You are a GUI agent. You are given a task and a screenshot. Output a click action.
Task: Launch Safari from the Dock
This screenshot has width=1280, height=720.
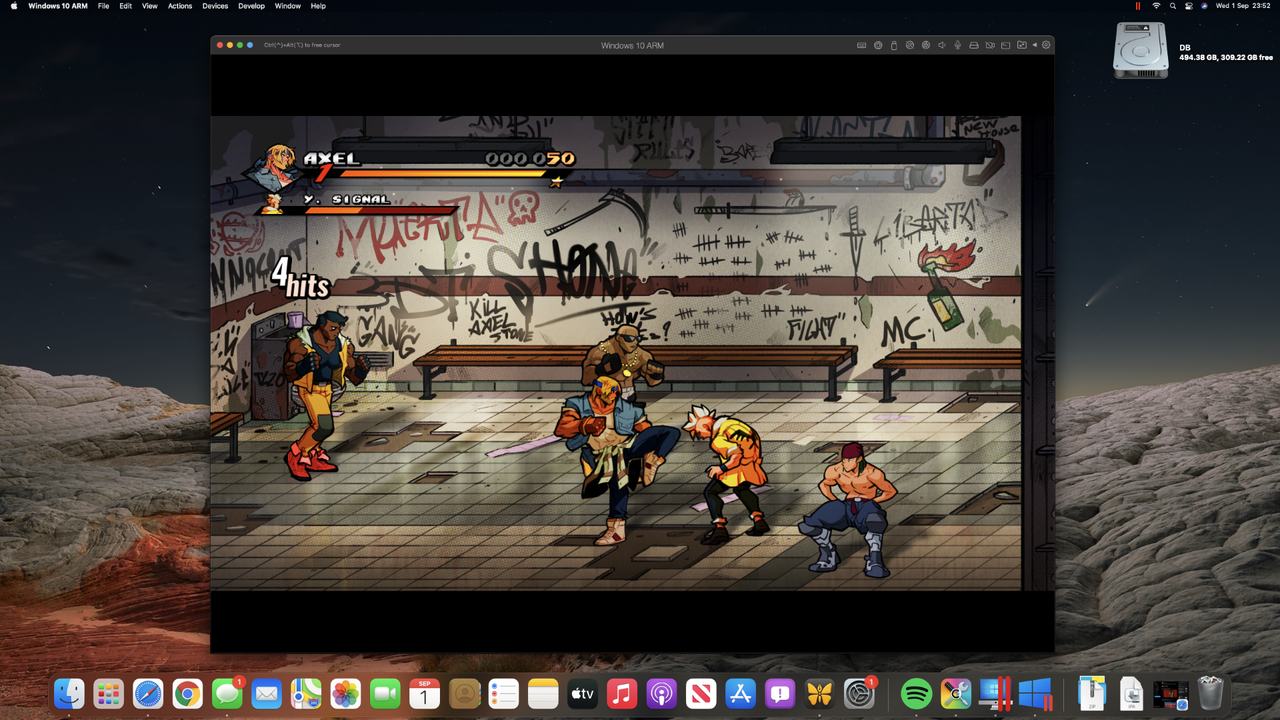[x=148, y=693]
